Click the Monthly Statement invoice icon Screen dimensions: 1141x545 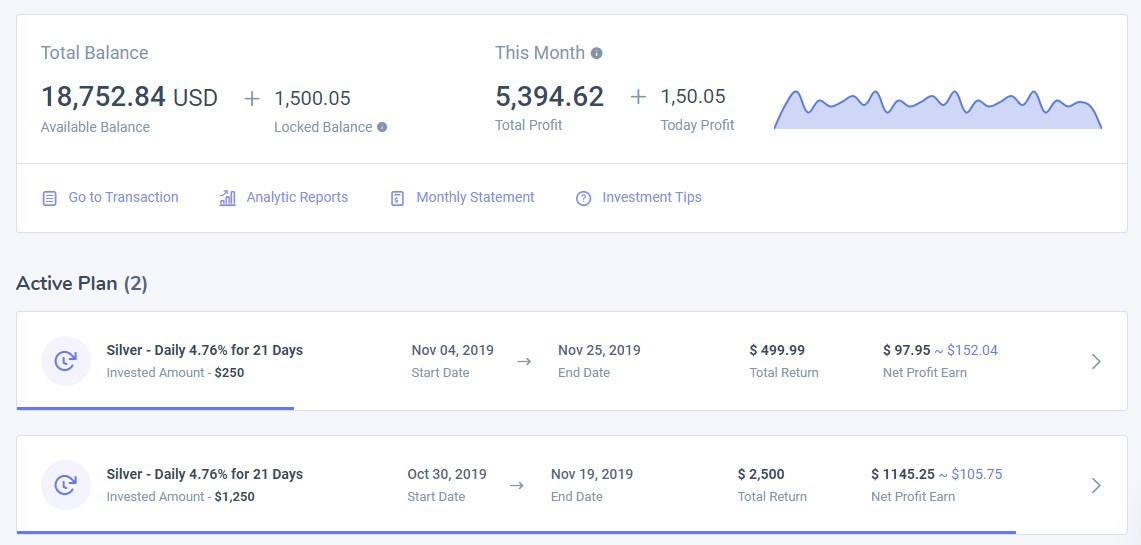(397, 198)
